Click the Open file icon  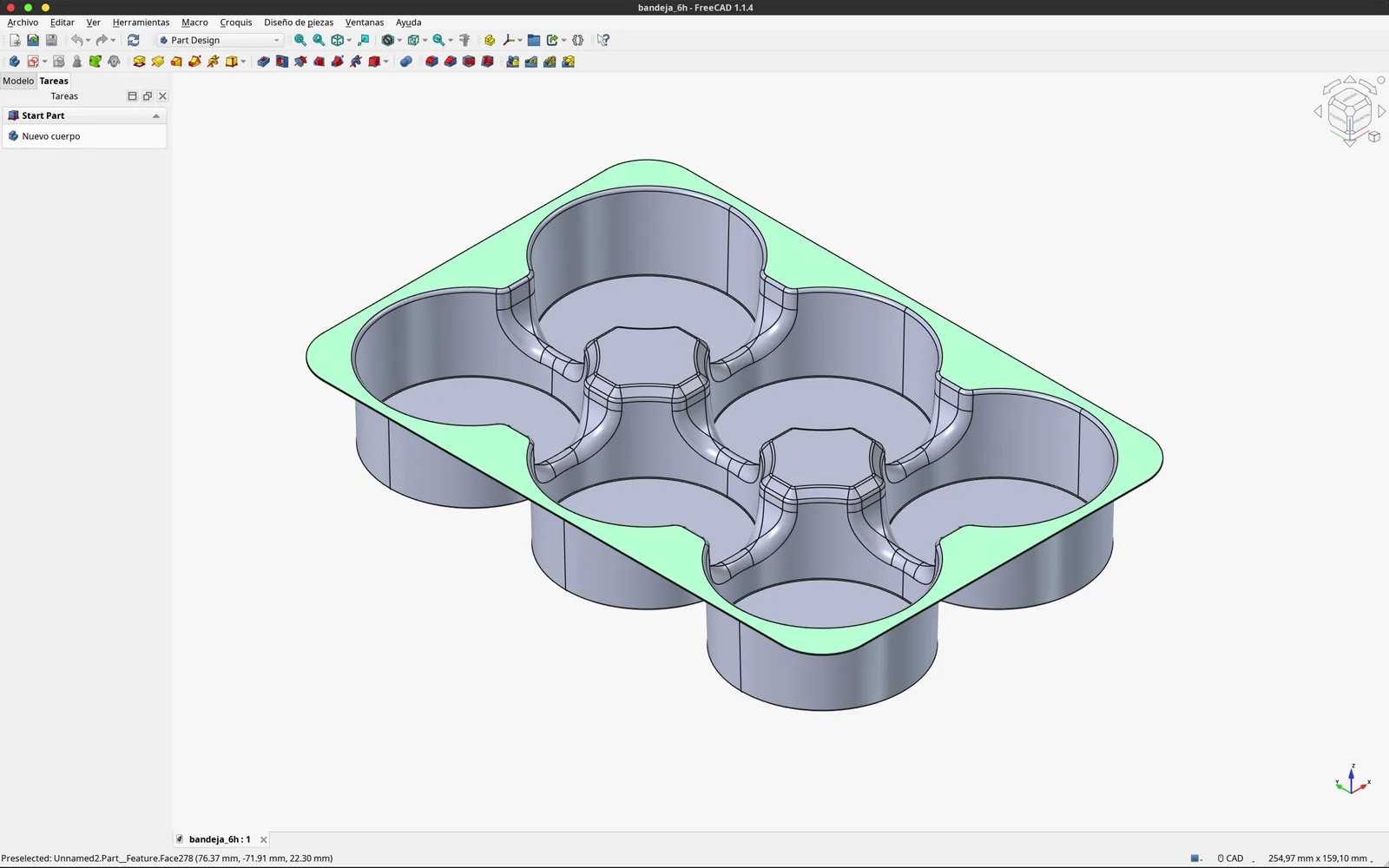click(33, 40)
